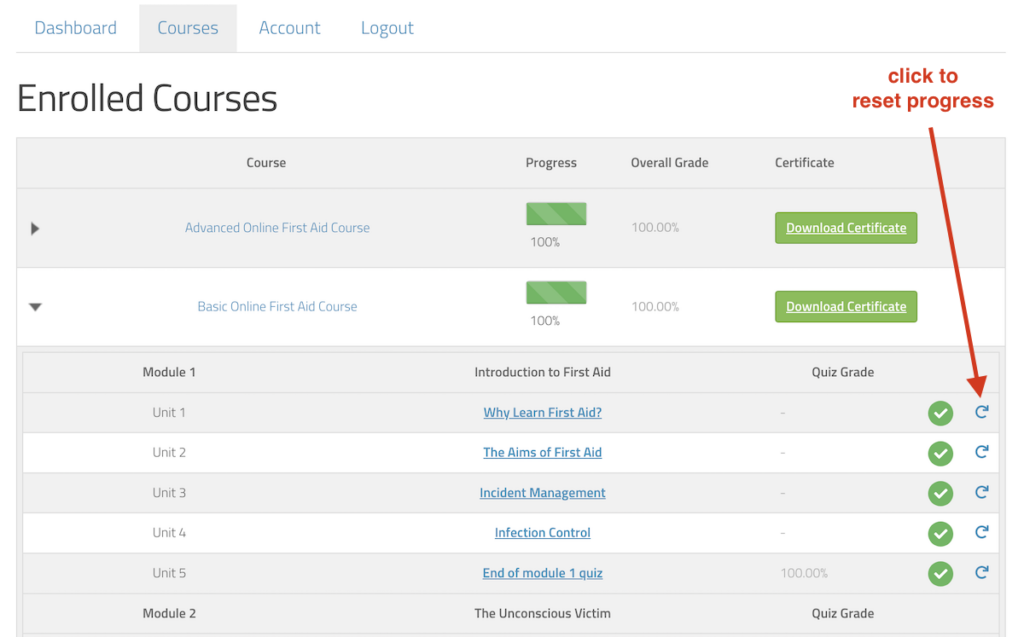Expand the Advanced Online First Aid Course row

click(35, 228)
